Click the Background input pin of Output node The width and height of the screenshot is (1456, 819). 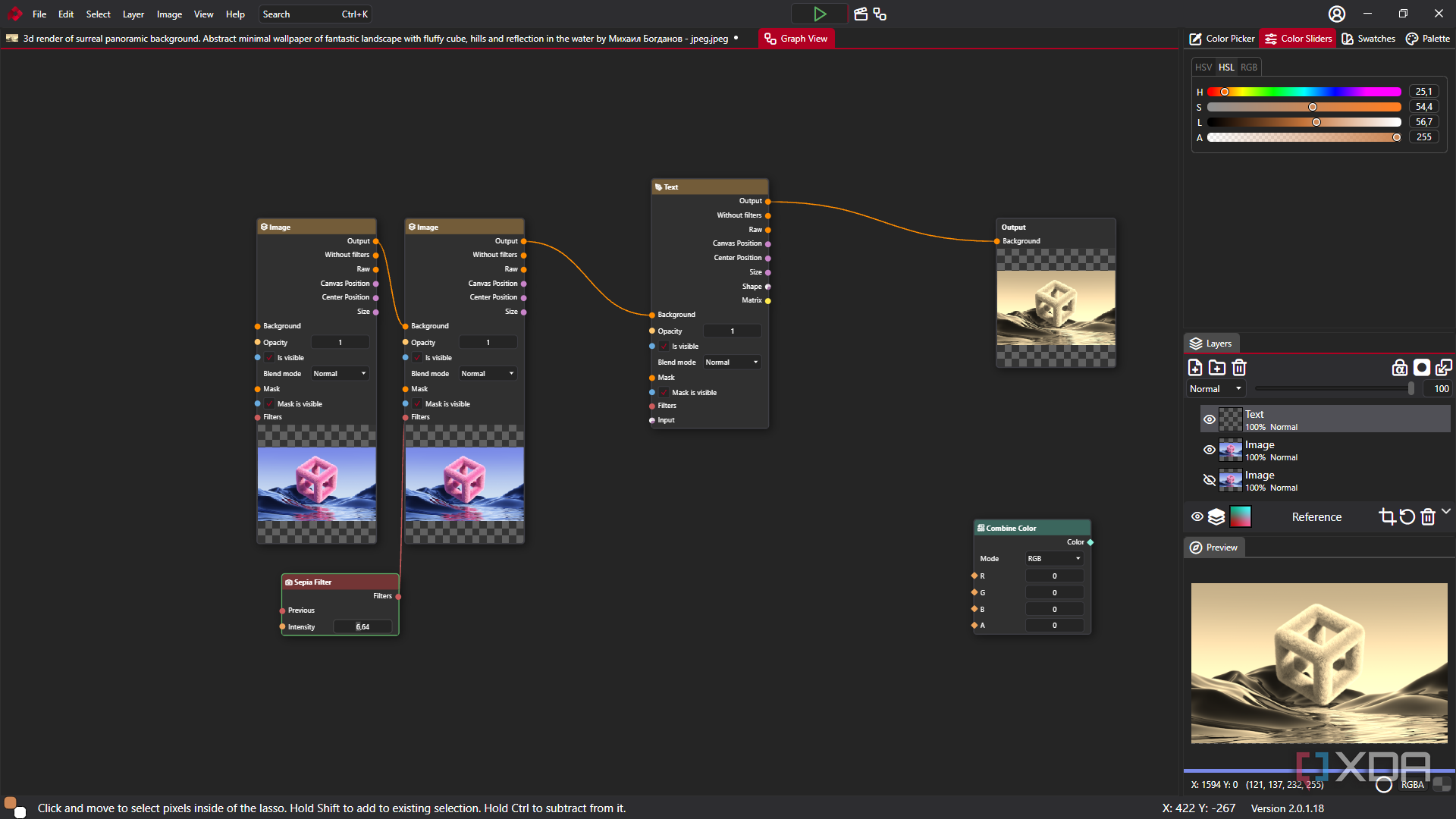coord(997,241)
